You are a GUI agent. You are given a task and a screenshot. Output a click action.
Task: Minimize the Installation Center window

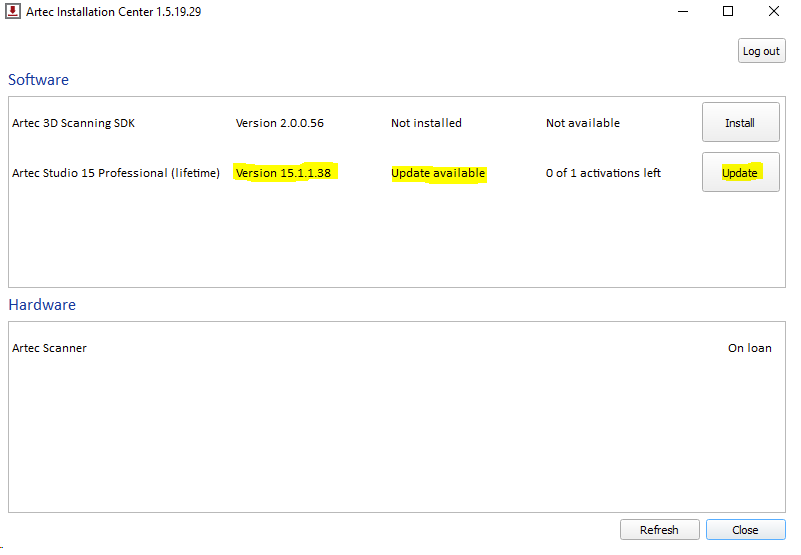coord(683,11)
